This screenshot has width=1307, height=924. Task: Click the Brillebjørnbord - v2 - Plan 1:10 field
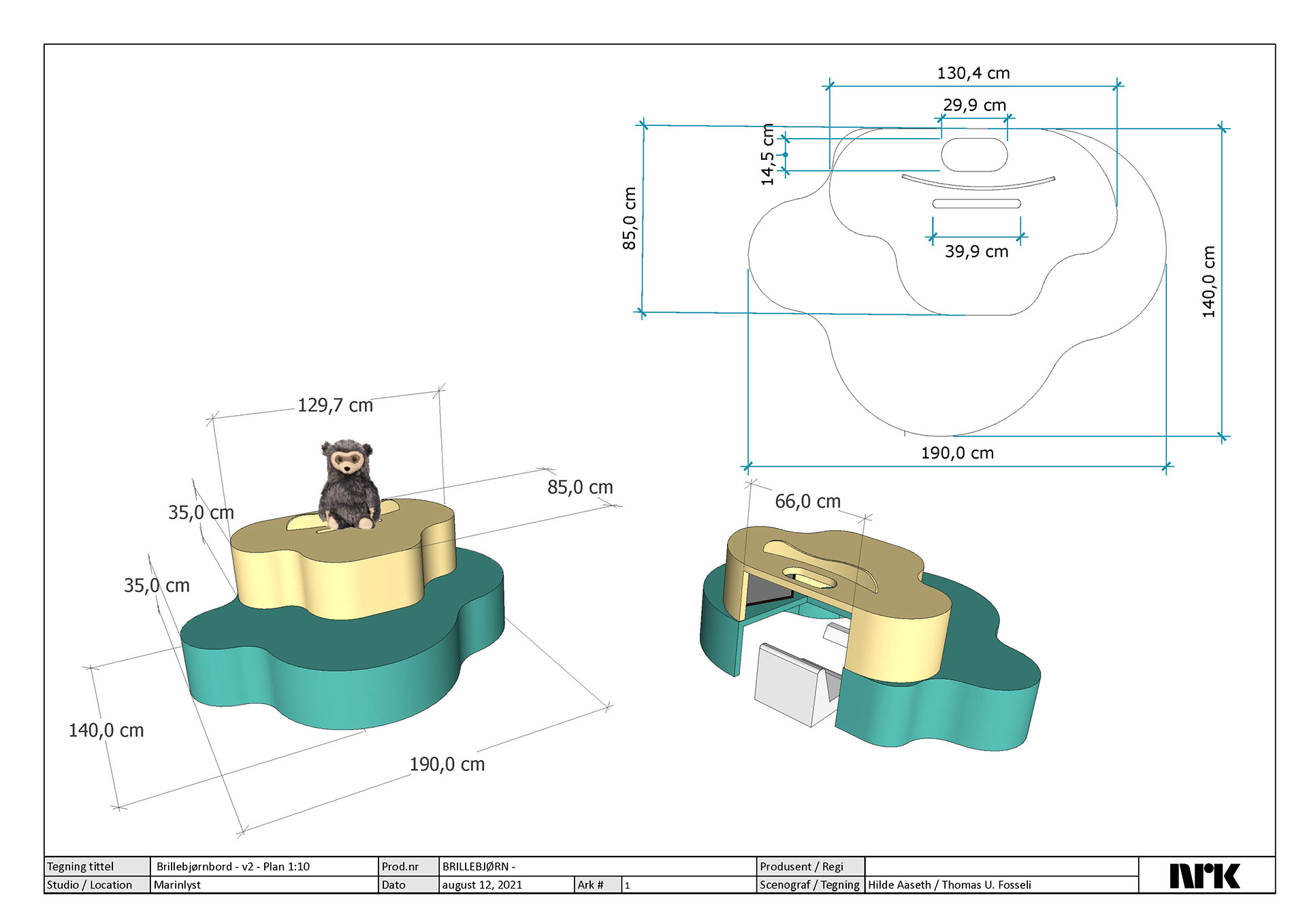tap(233, 866)
